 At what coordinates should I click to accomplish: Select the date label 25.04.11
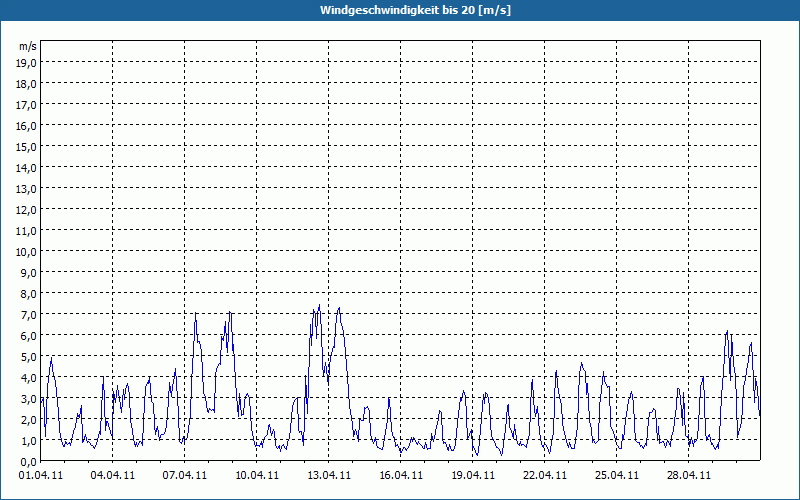(616, 475)
